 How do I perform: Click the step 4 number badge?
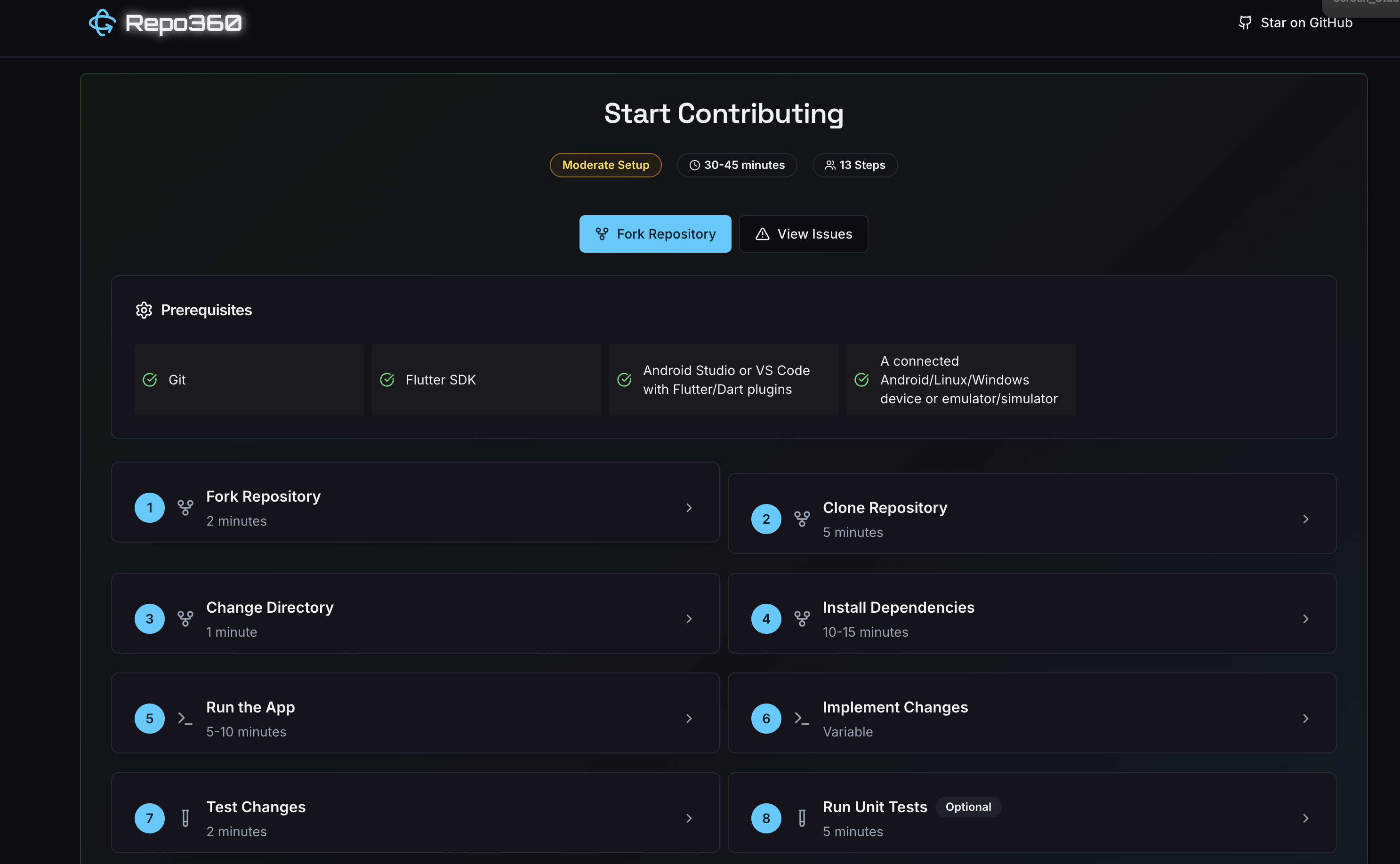tap(766, 619)
